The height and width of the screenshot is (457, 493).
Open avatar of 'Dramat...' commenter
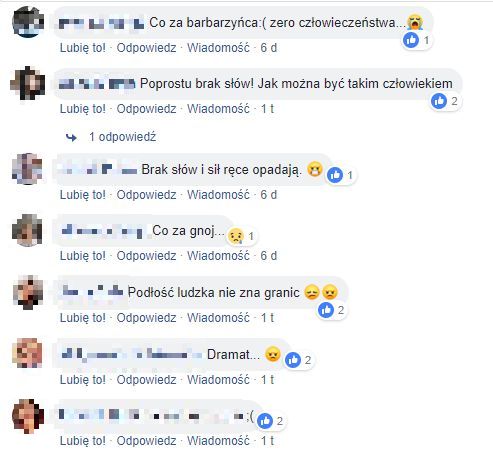click(27, 353)
